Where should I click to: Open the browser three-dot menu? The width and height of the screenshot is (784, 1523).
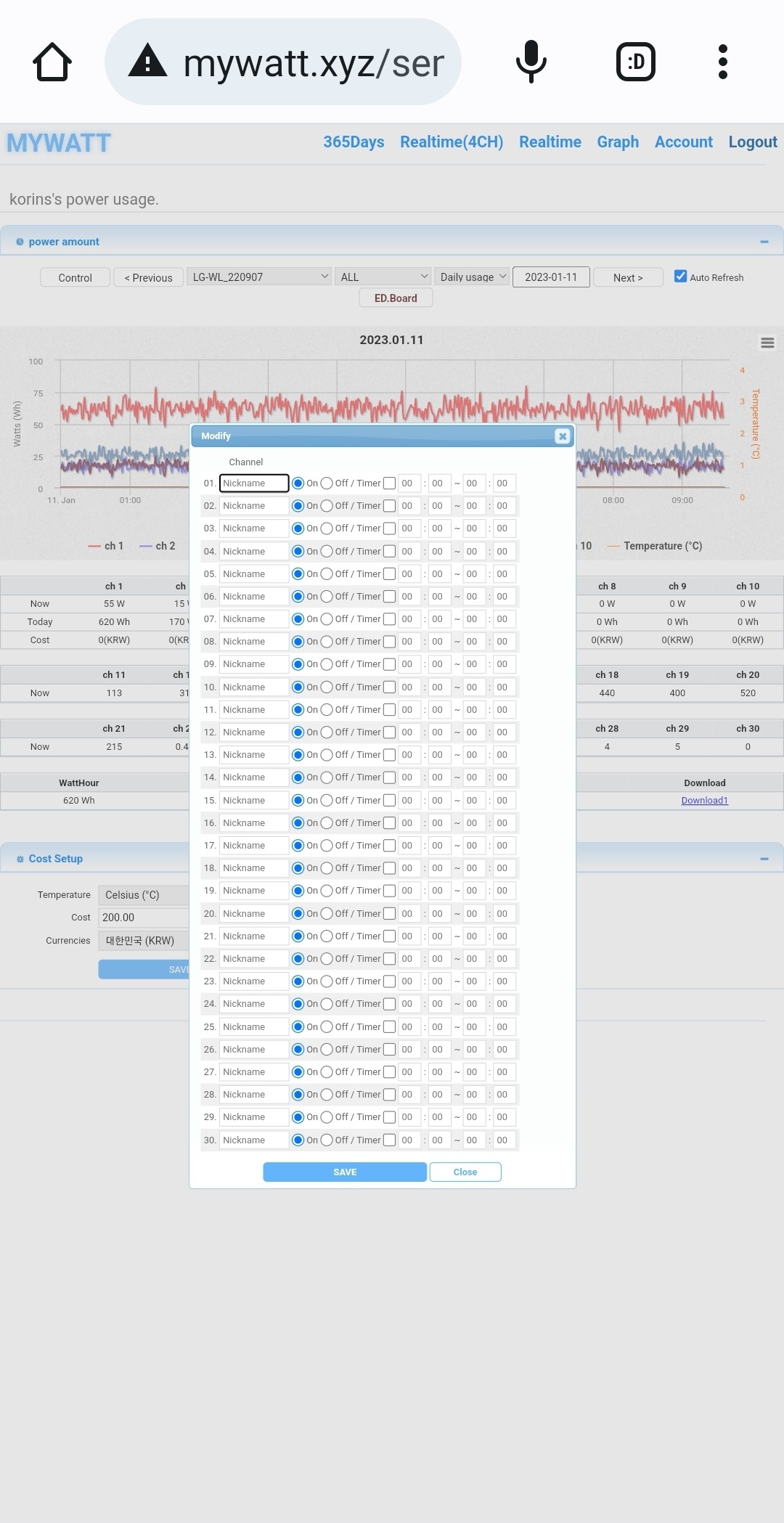coord(722,62)
